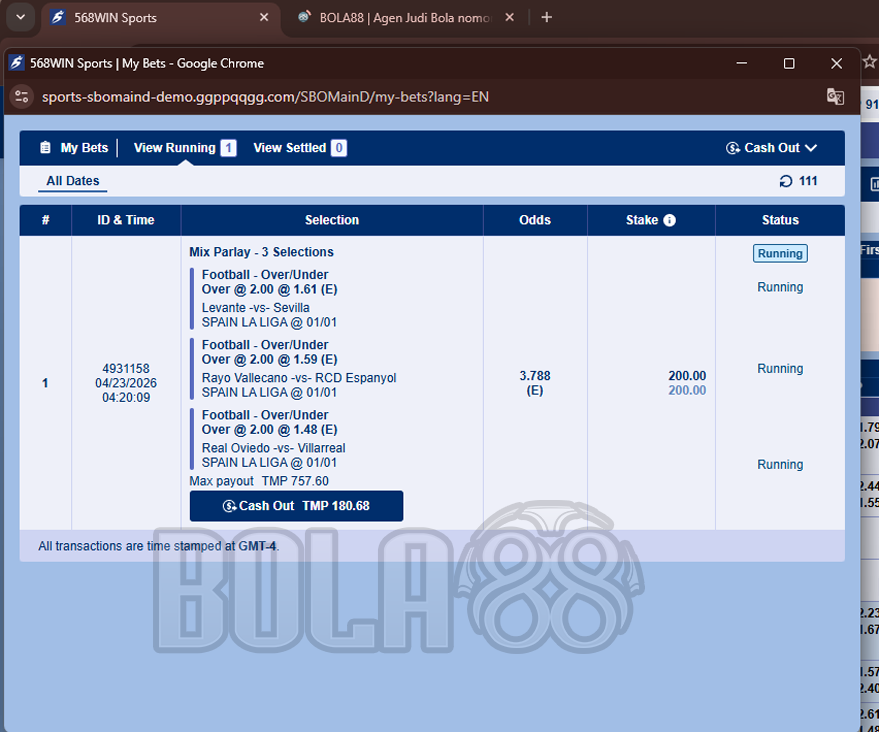Click bet ID 4931158

click(x=126, y=369)
